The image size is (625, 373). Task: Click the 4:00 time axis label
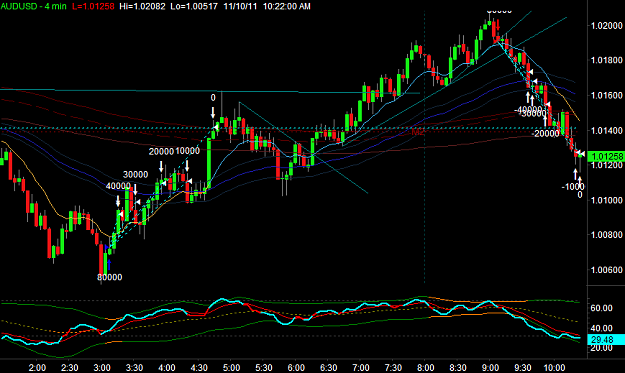point(167,367)
